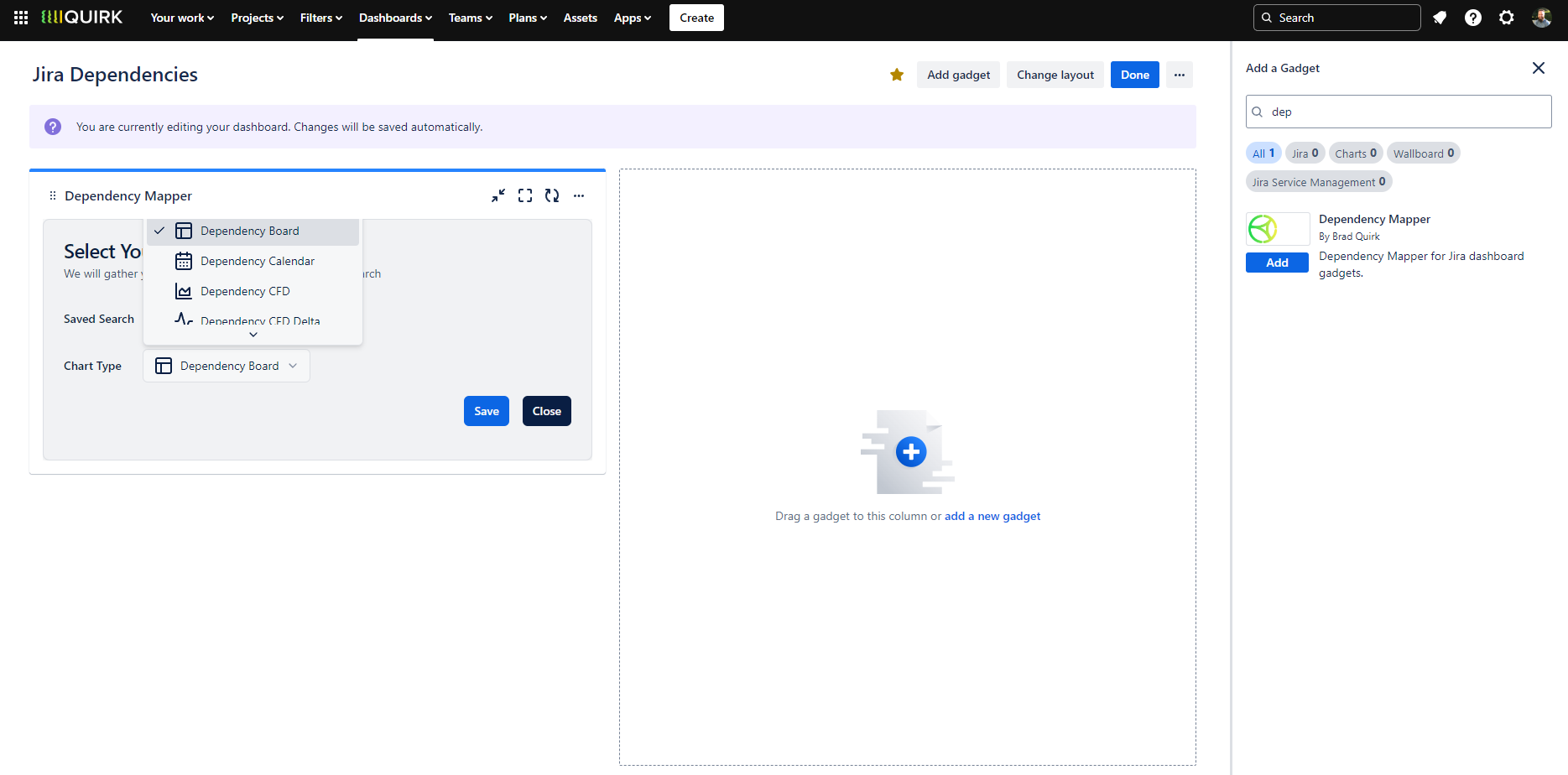Viewport: 1568px width, 775px height.
Task: Click the Dependency Mapper gadget header title
Action: 128,195
